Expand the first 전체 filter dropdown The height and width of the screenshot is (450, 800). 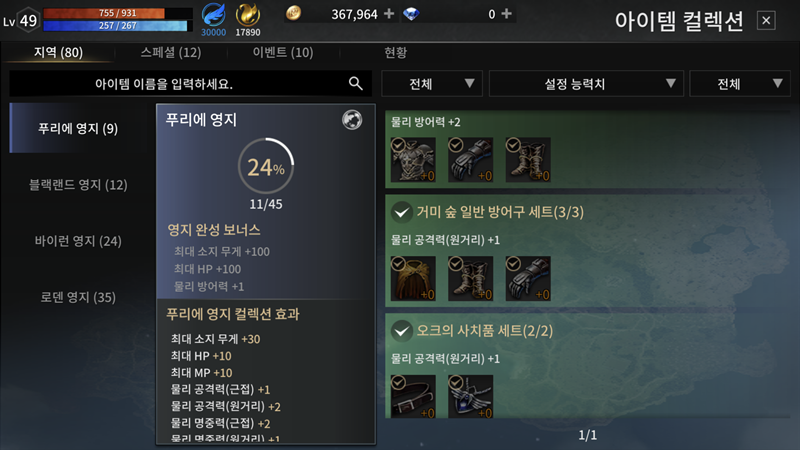point(432,84)
